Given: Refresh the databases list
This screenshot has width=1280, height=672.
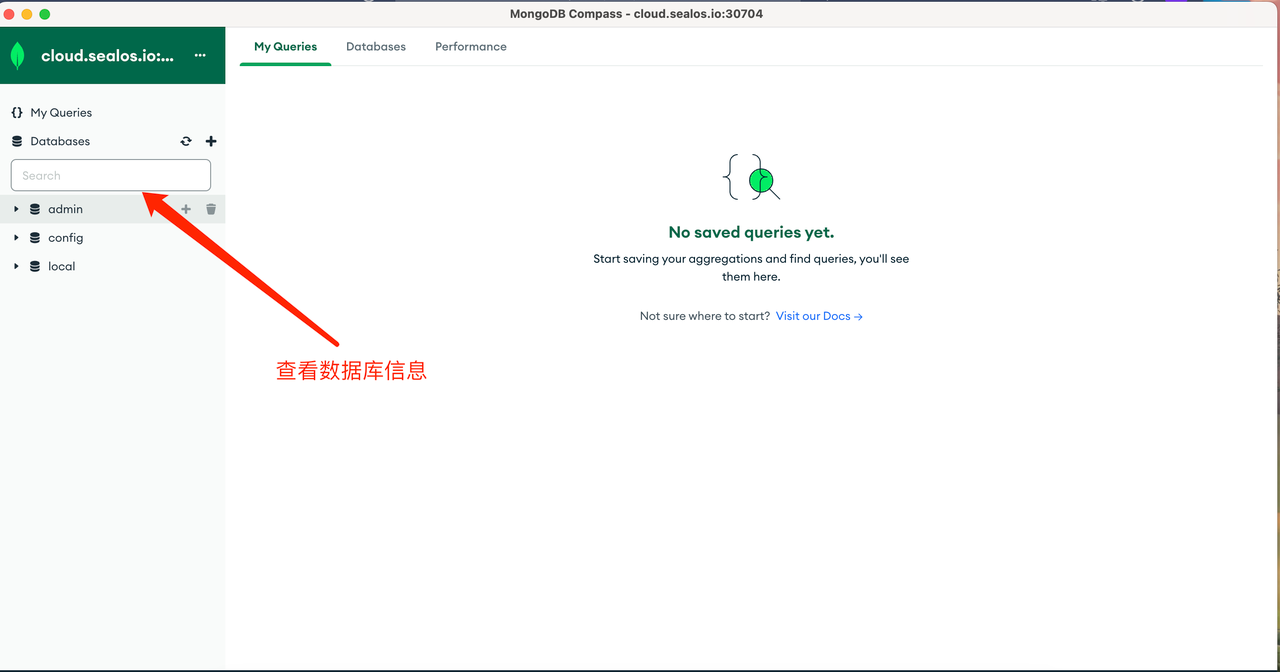Looking at the screenshot, I should (186, 141).
